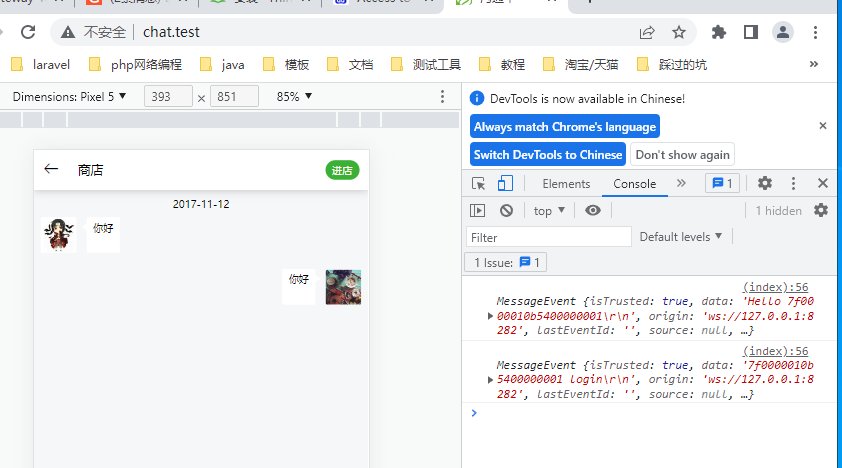
Task: Create a live expression with eye icon
Action: tap(593, 210)
